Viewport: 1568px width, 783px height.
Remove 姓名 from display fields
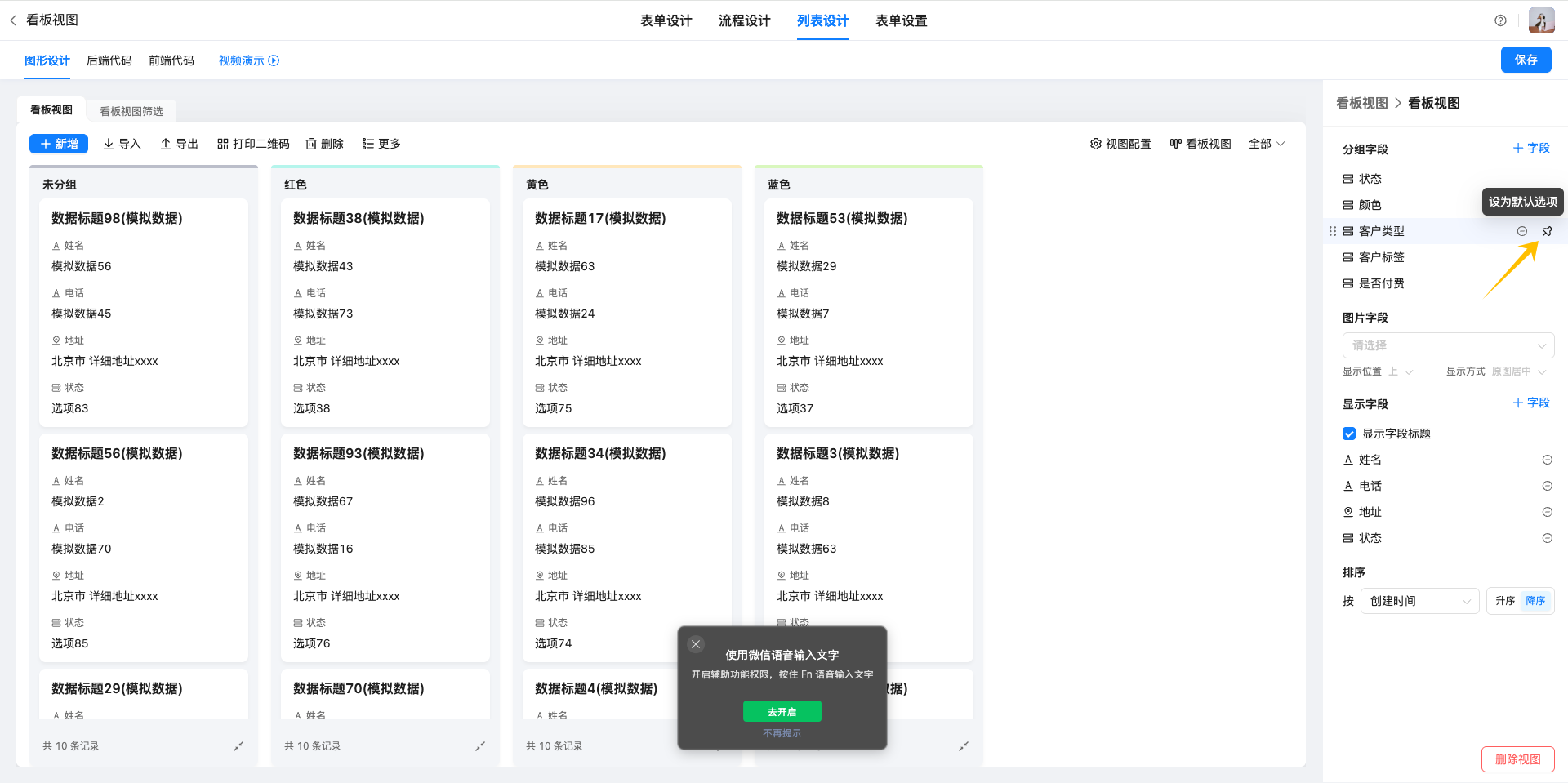(x=1547, y=460)
